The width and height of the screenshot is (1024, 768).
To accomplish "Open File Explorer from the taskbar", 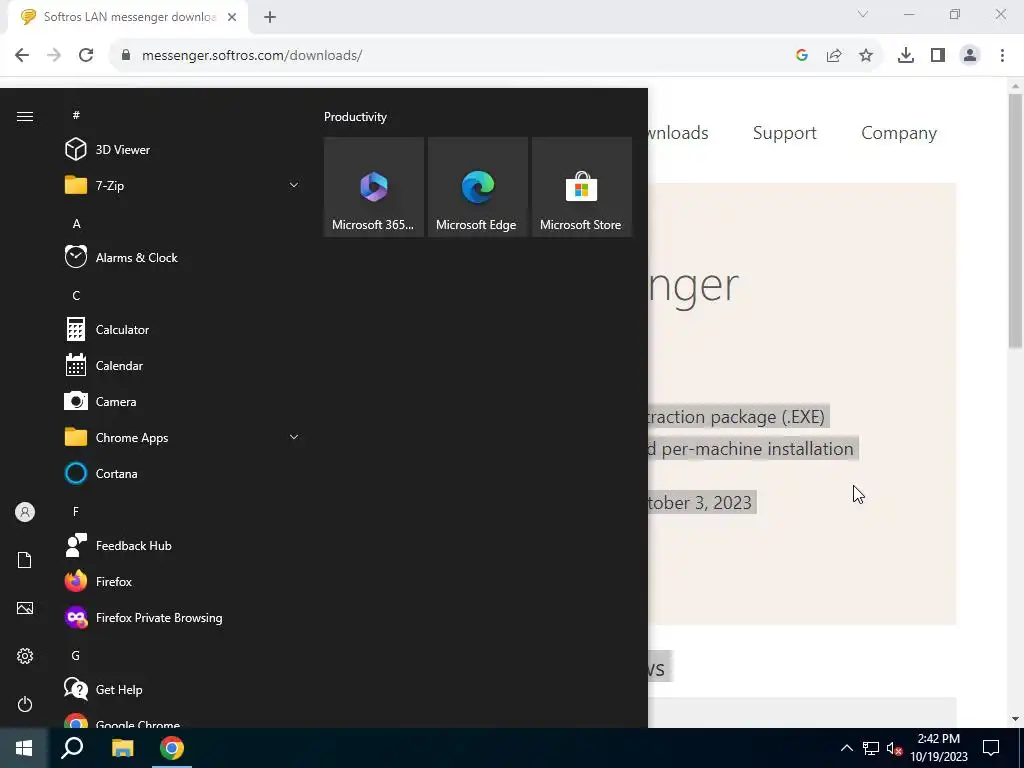I will click(122, 748).
